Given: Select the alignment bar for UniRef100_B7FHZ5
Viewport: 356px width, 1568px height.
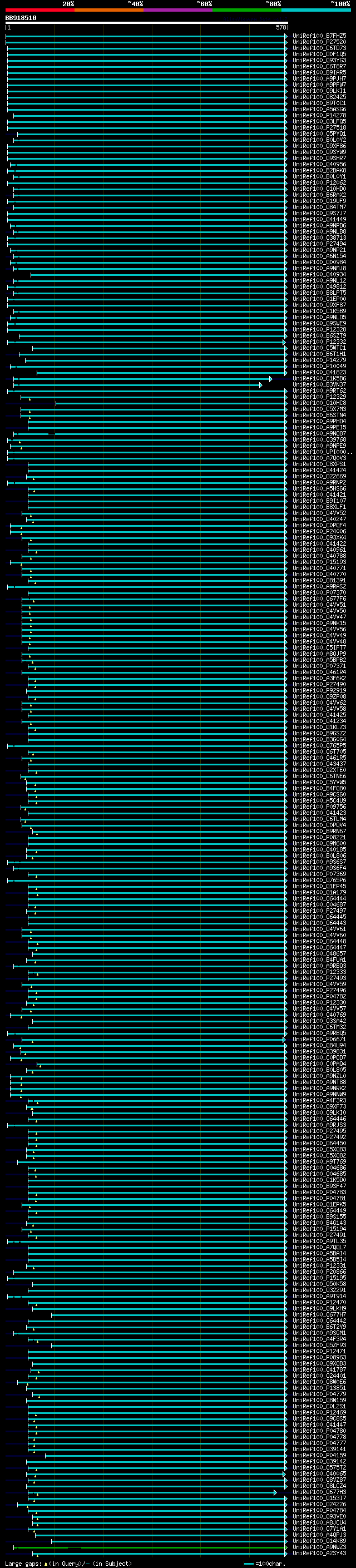Looking at the screenshot, I should click(x=147, y=36).
